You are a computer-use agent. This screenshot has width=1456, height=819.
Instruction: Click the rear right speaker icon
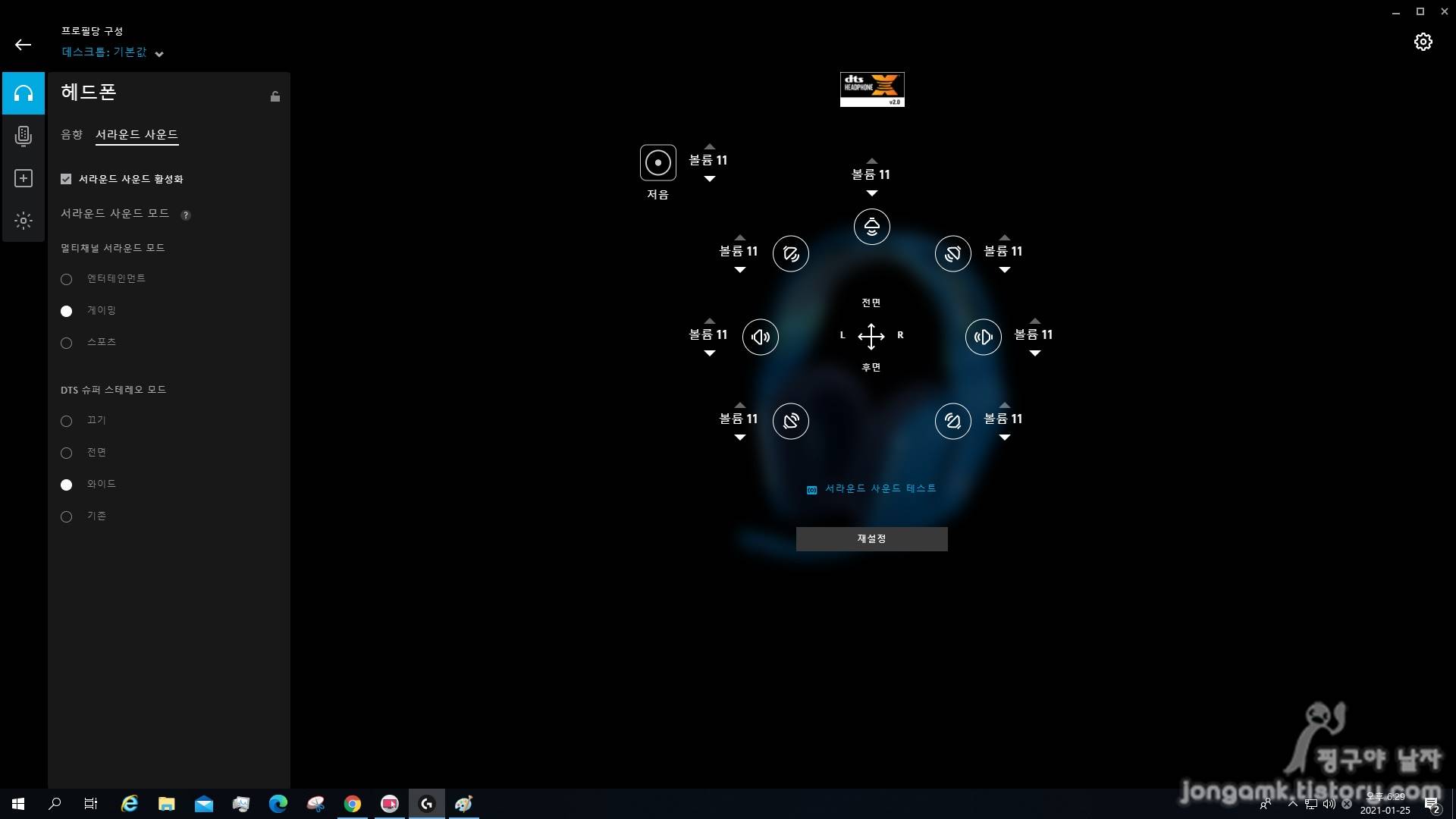pyautogui.click(x=952, y=421)
